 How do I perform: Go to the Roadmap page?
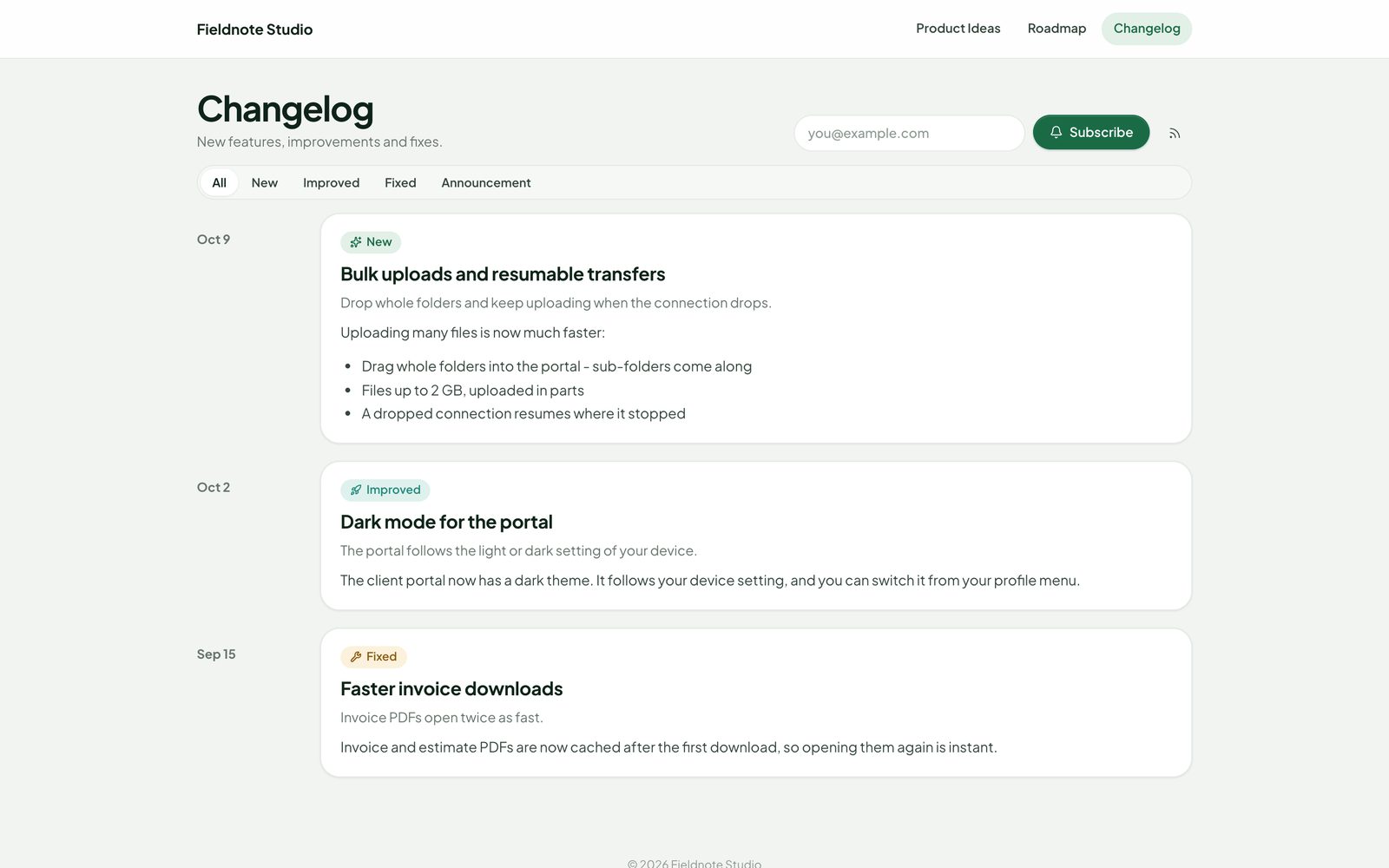click(1057, 29)
